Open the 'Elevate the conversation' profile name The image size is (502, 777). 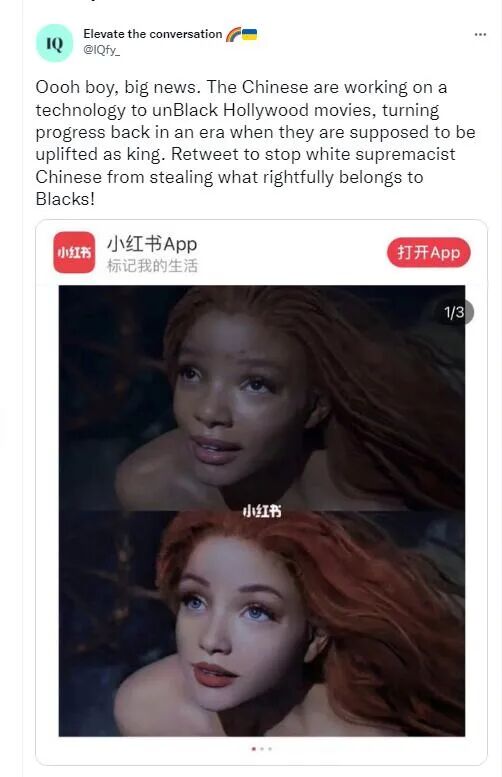tap(153, 34)
